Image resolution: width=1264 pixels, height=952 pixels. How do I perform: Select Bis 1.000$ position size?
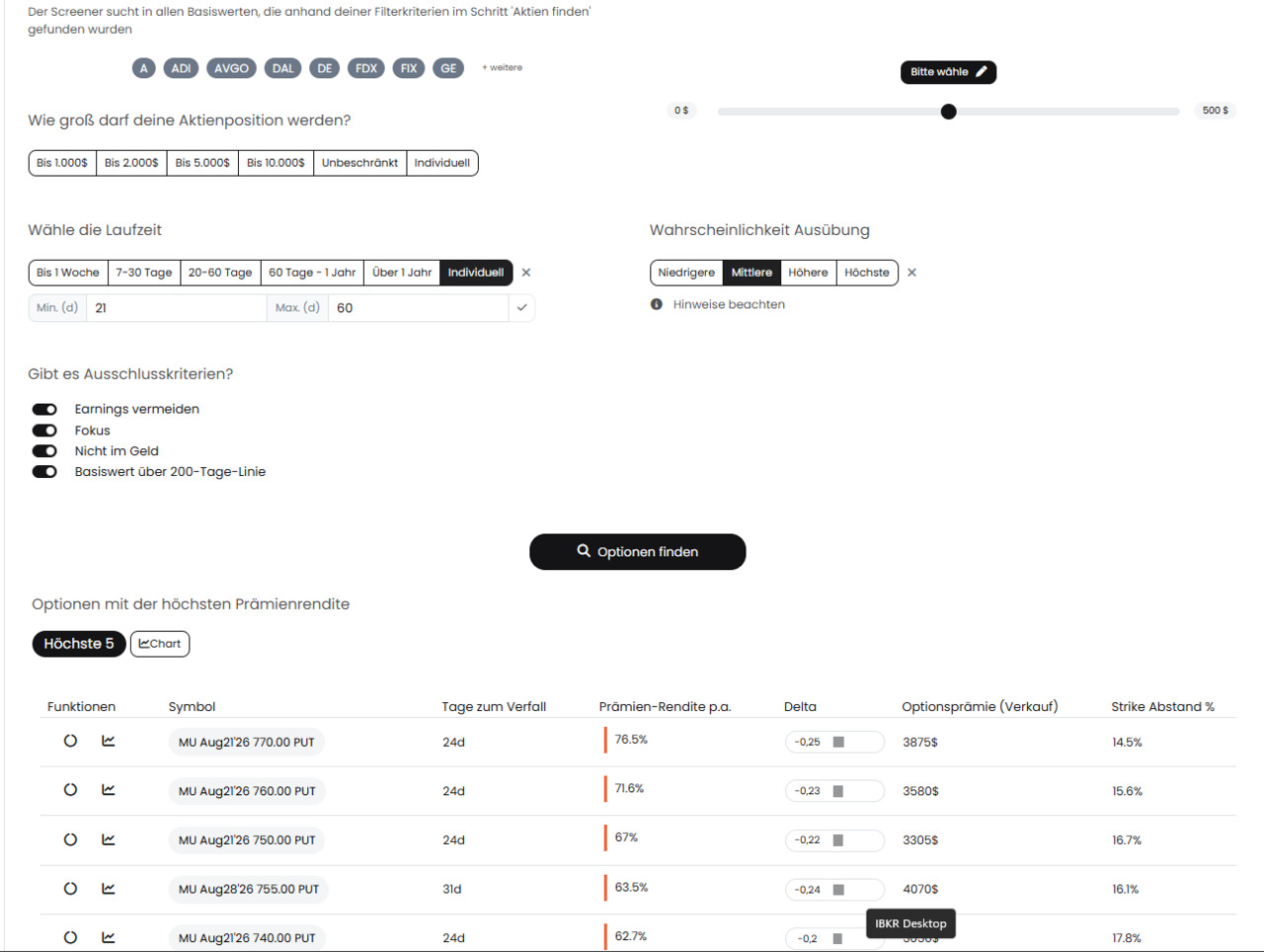[x=62, y=163]
